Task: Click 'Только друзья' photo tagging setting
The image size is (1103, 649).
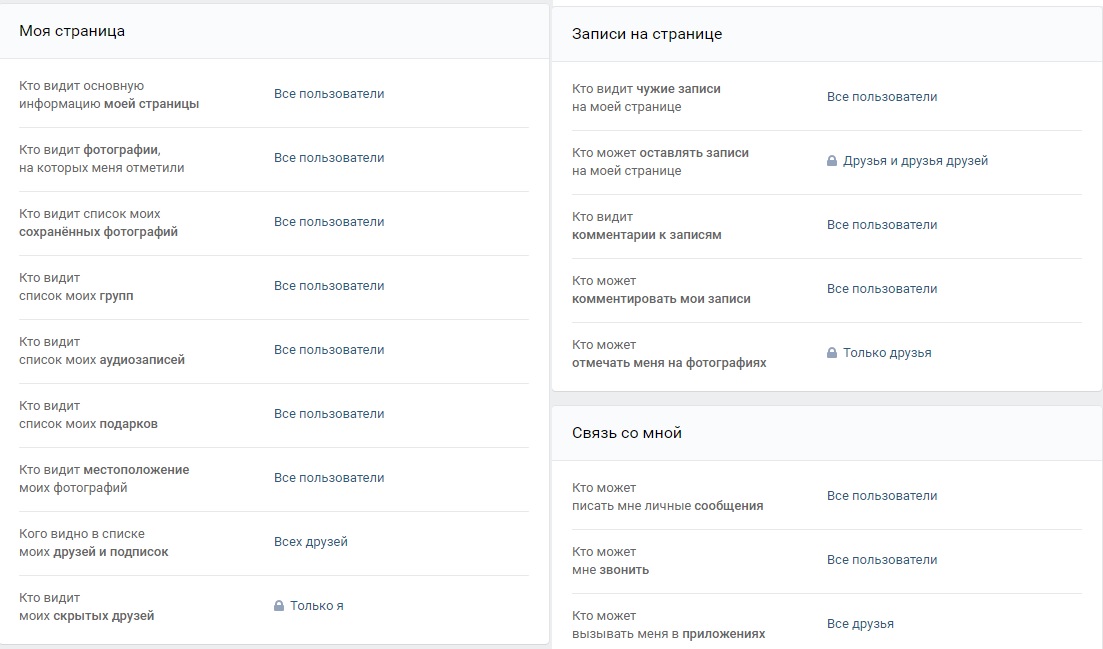Action: pos(887,353)
